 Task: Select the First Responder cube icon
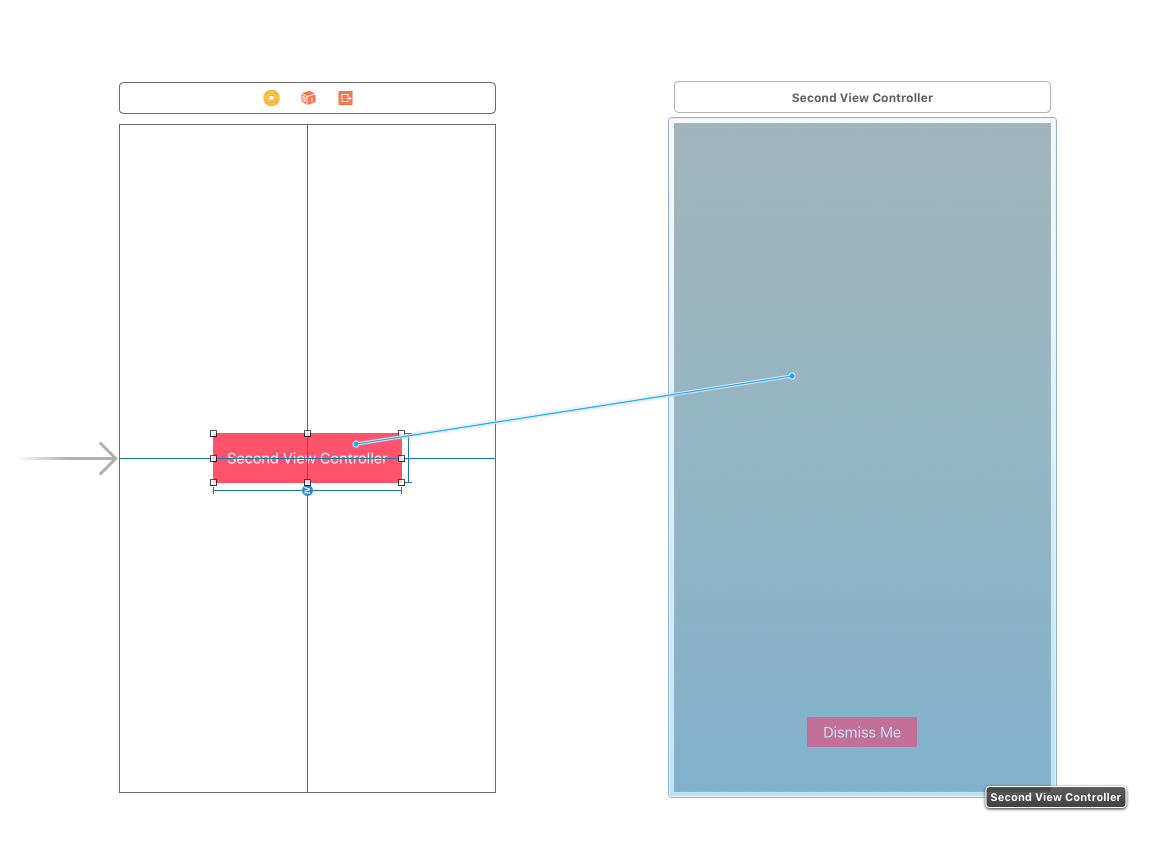[308, 98]
